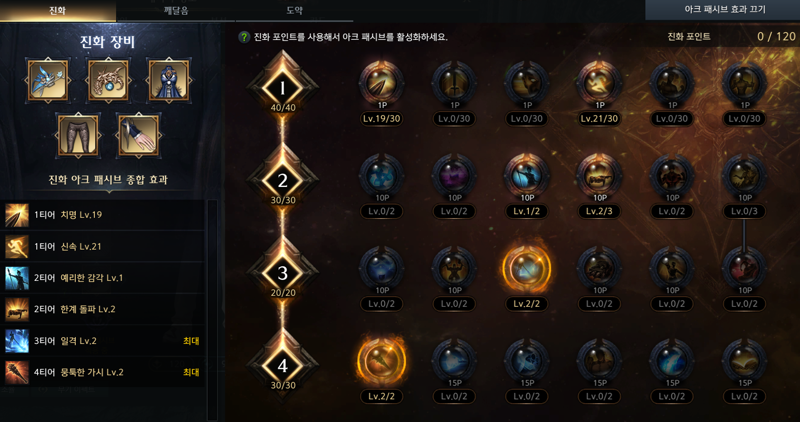
Task: Select the glowing tier 4 뭉툭한 가시 node
Action: coord(381,361)
